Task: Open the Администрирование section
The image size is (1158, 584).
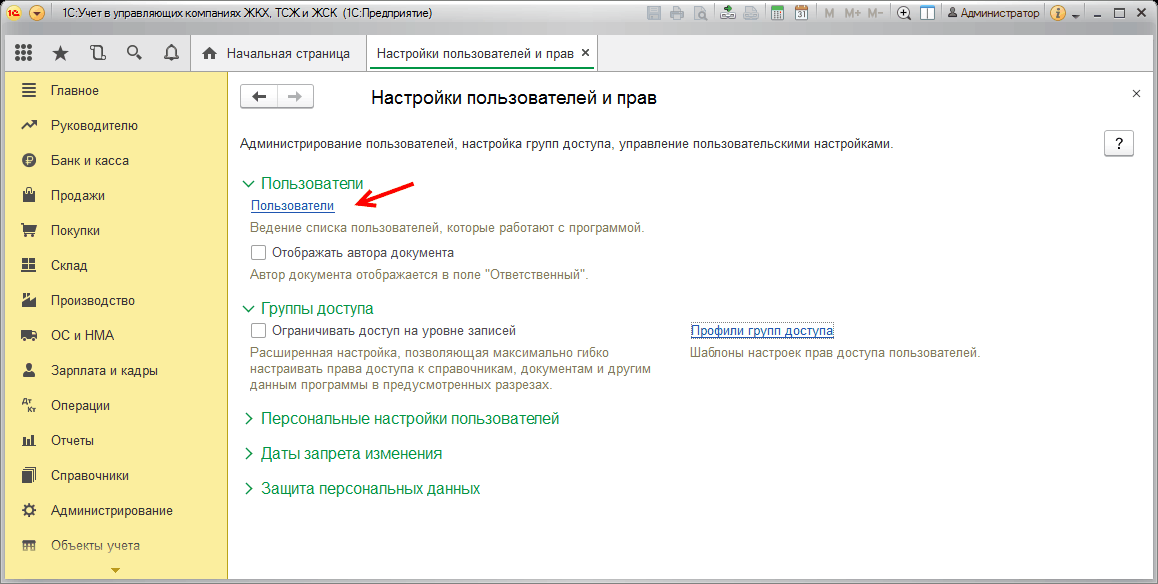Action: click(114, 510)
